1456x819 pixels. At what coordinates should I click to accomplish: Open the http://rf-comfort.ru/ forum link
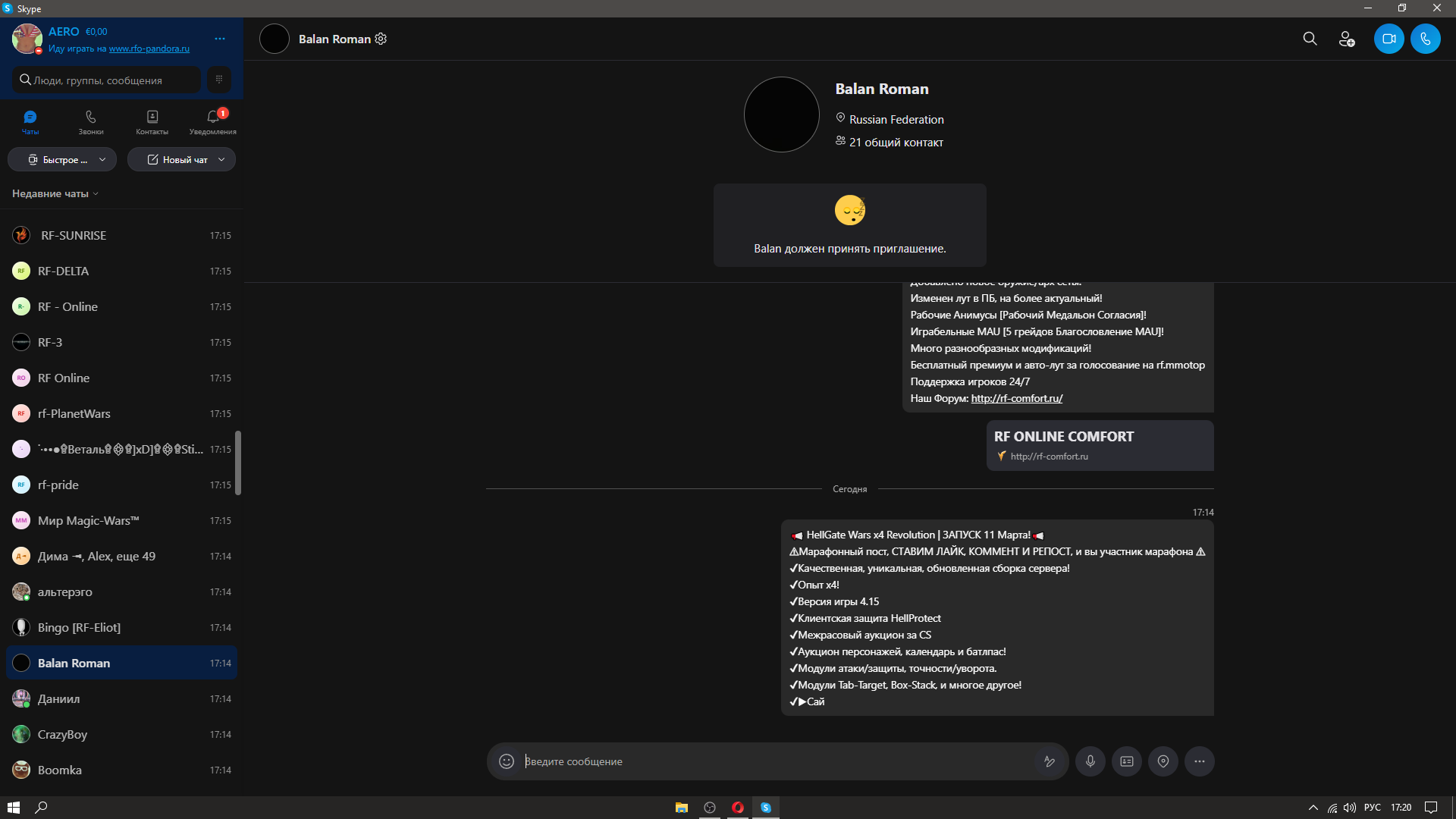(x=1017, y=398)
